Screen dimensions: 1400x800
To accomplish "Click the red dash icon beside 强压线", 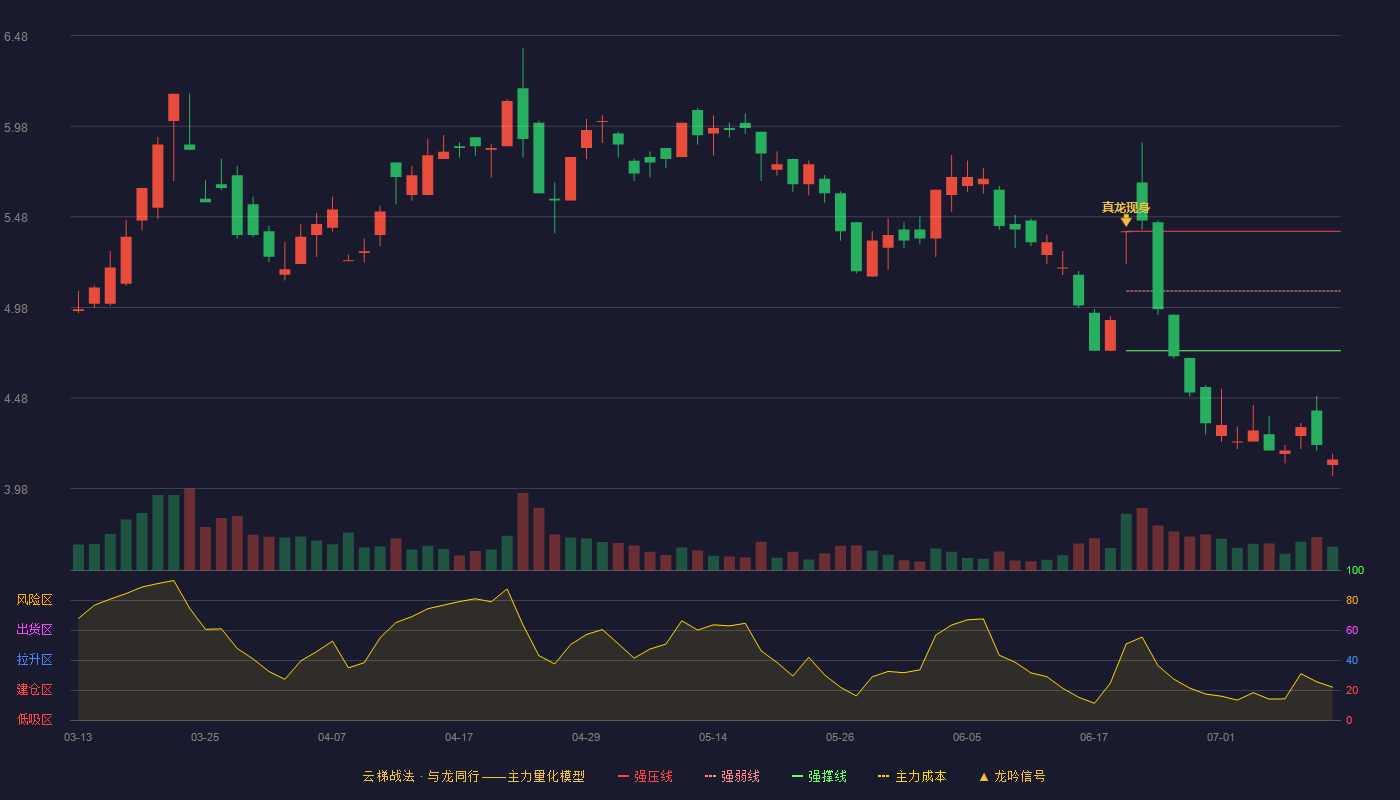I will pyautogui.click(x=623, y=776).
